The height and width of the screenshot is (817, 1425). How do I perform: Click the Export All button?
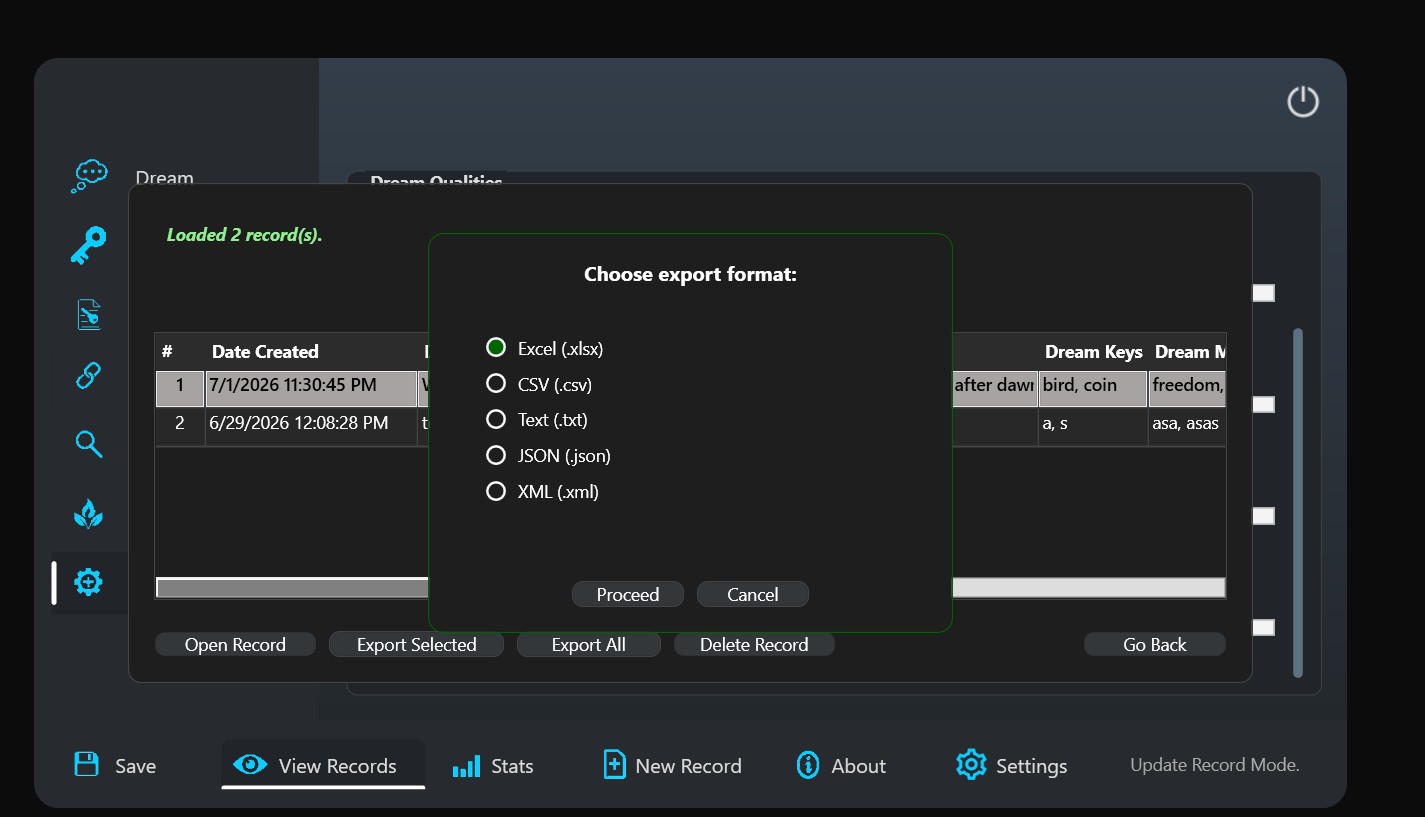[589, 645]
